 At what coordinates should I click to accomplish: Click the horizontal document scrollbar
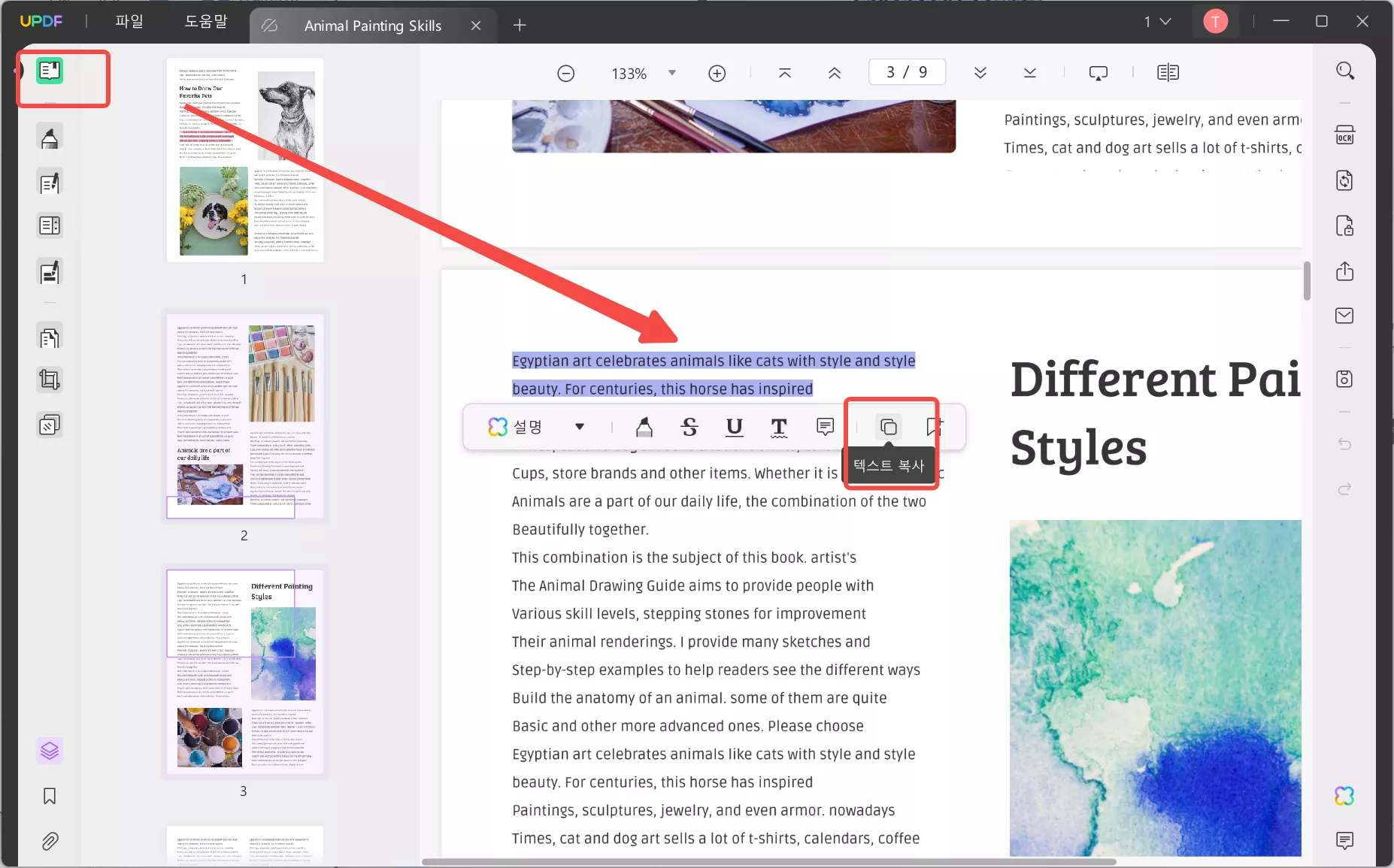tap(768, 861)
